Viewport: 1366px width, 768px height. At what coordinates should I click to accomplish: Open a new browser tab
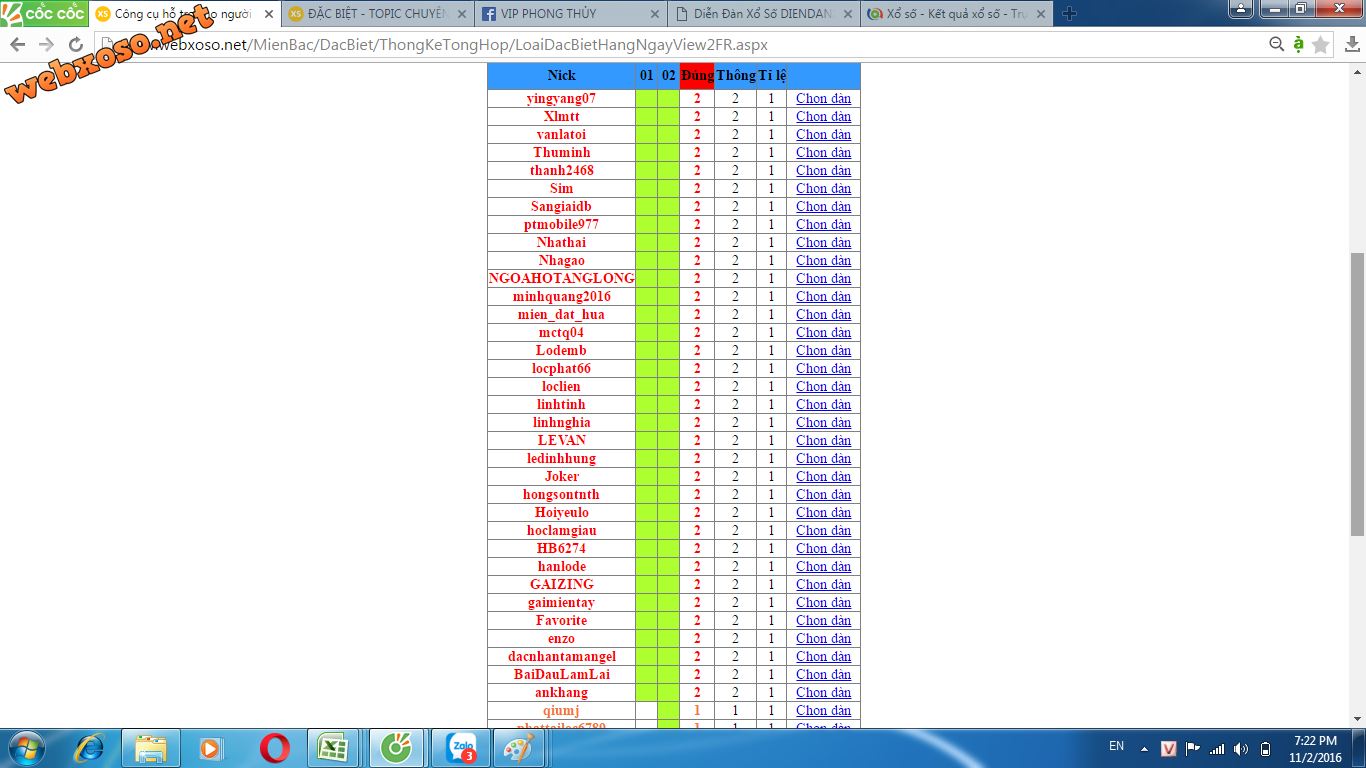[x=1069, y=14]
